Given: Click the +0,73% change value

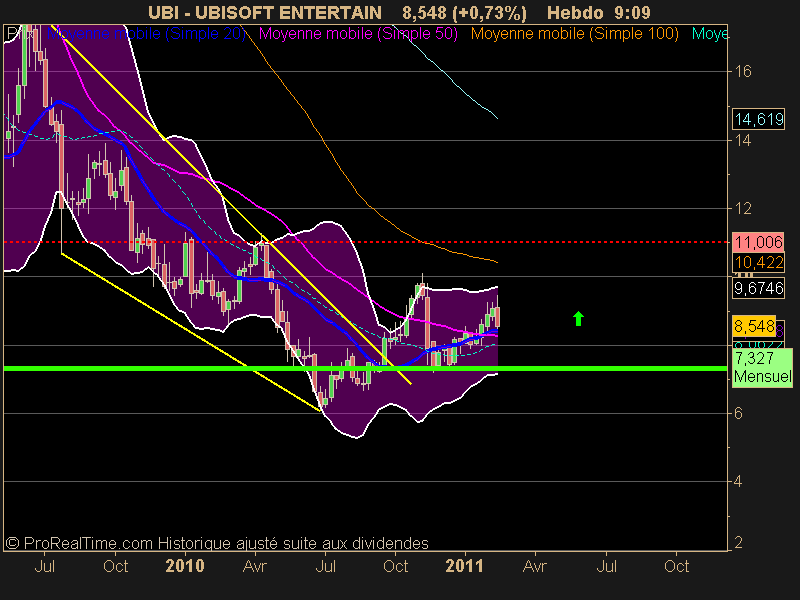Looking at the screenshot, I should pos(490,13).
